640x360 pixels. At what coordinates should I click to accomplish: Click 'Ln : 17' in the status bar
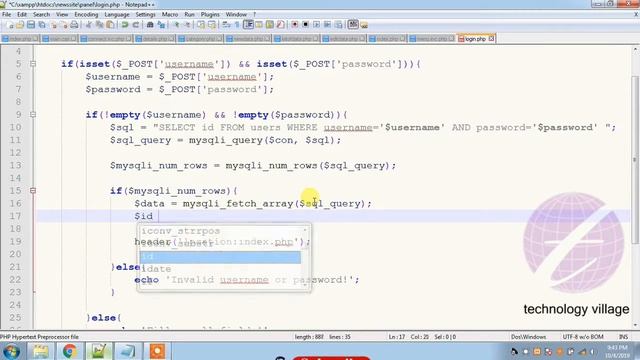tap(397, 337)
